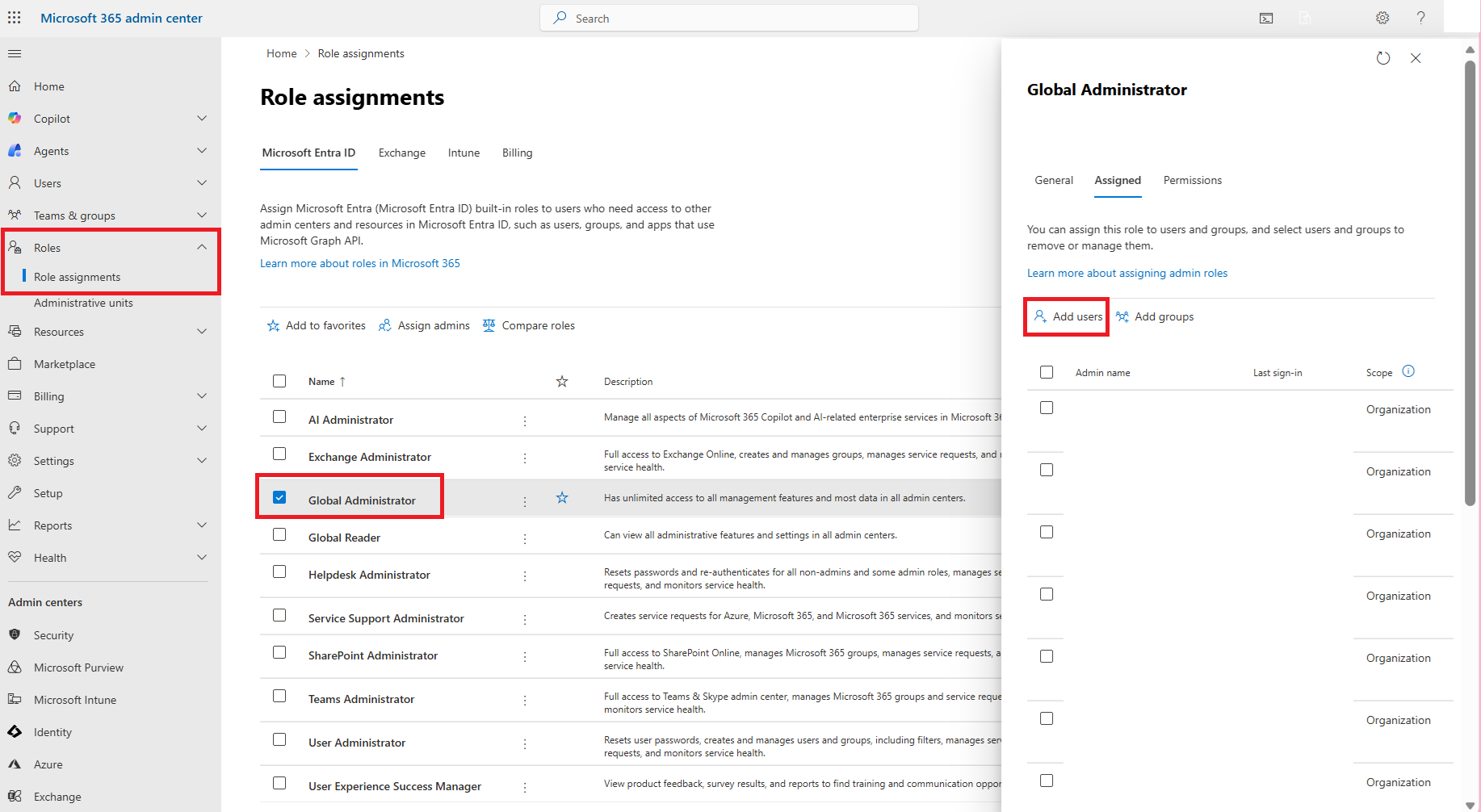Expand the Teams & groups section
This screenshot has height=812, width=1481.
point(202,216)
